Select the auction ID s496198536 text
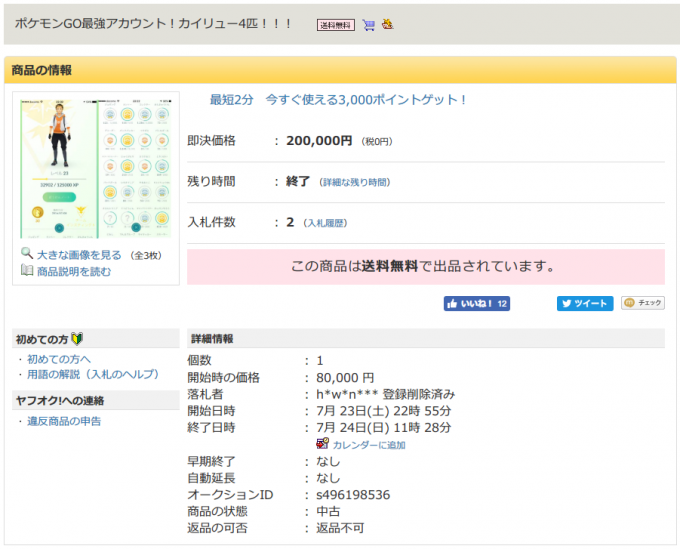Screen dimensions: 680x549 pyautogui.click(x=353, y=495)
